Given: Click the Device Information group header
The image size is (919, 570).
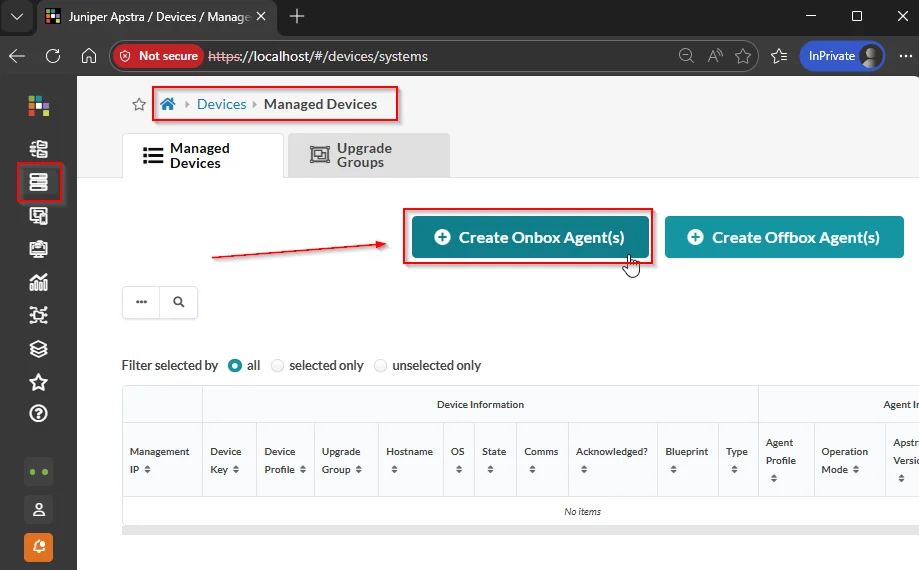Looking at the screenshot, I should [x=480, y=404].
